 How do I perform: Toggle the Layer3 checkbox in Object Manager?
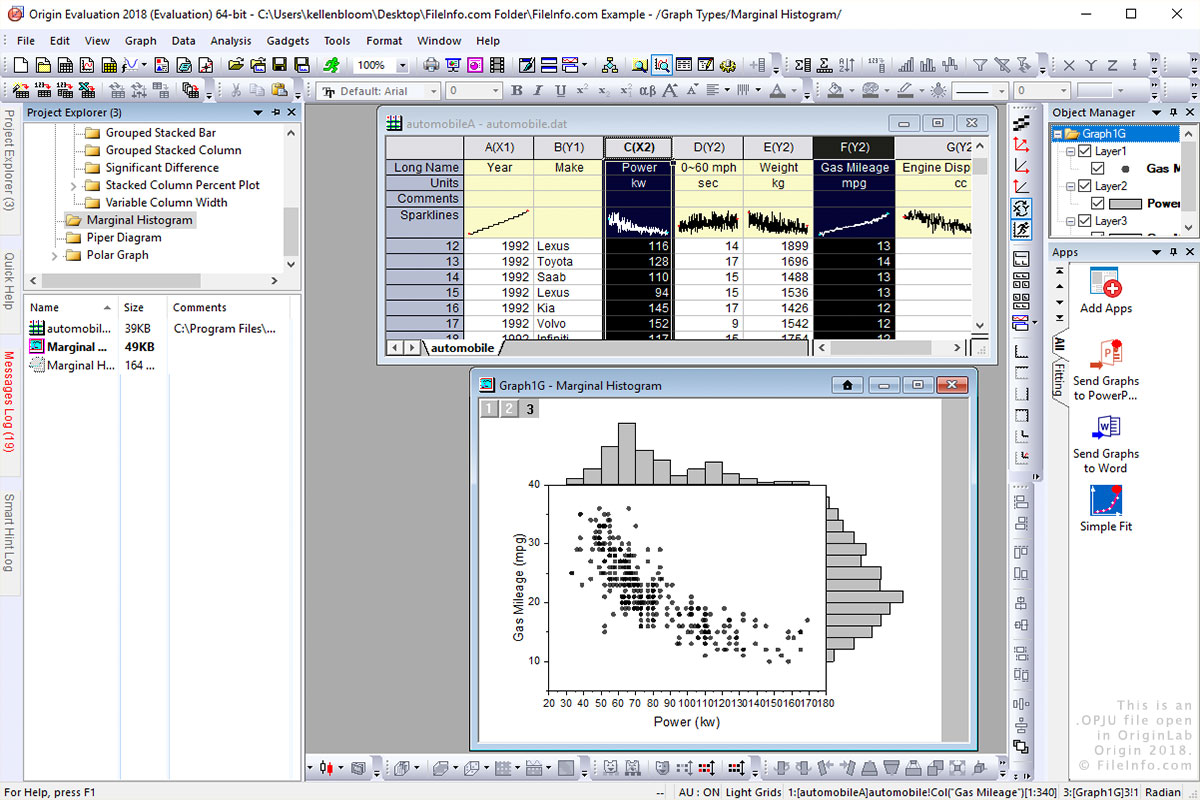1085,221
